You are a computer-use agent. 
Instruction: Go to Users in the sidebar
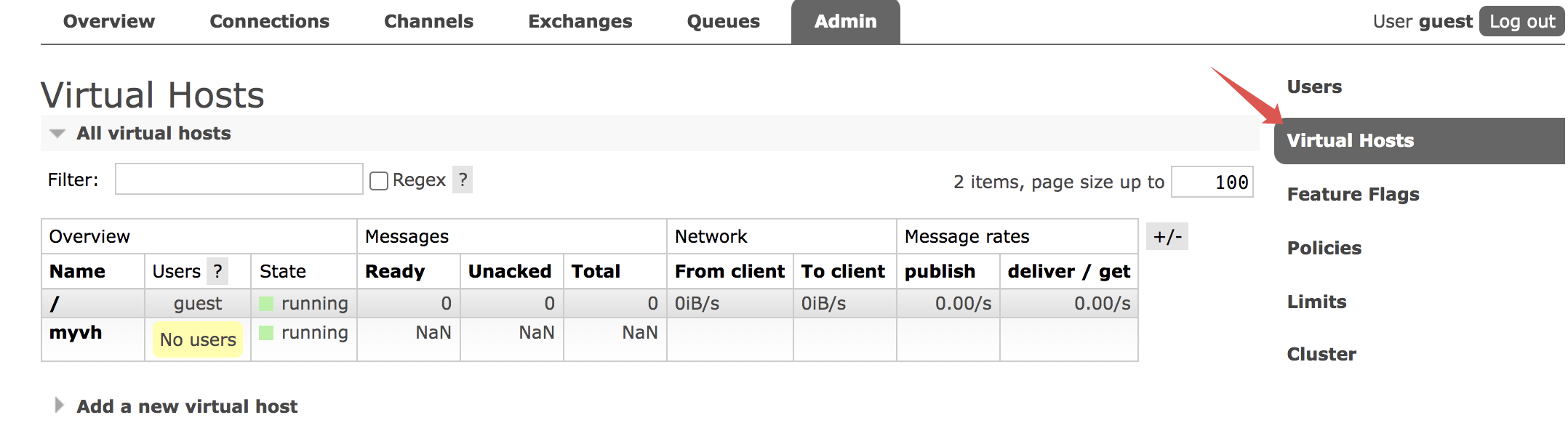(1314, 86)
